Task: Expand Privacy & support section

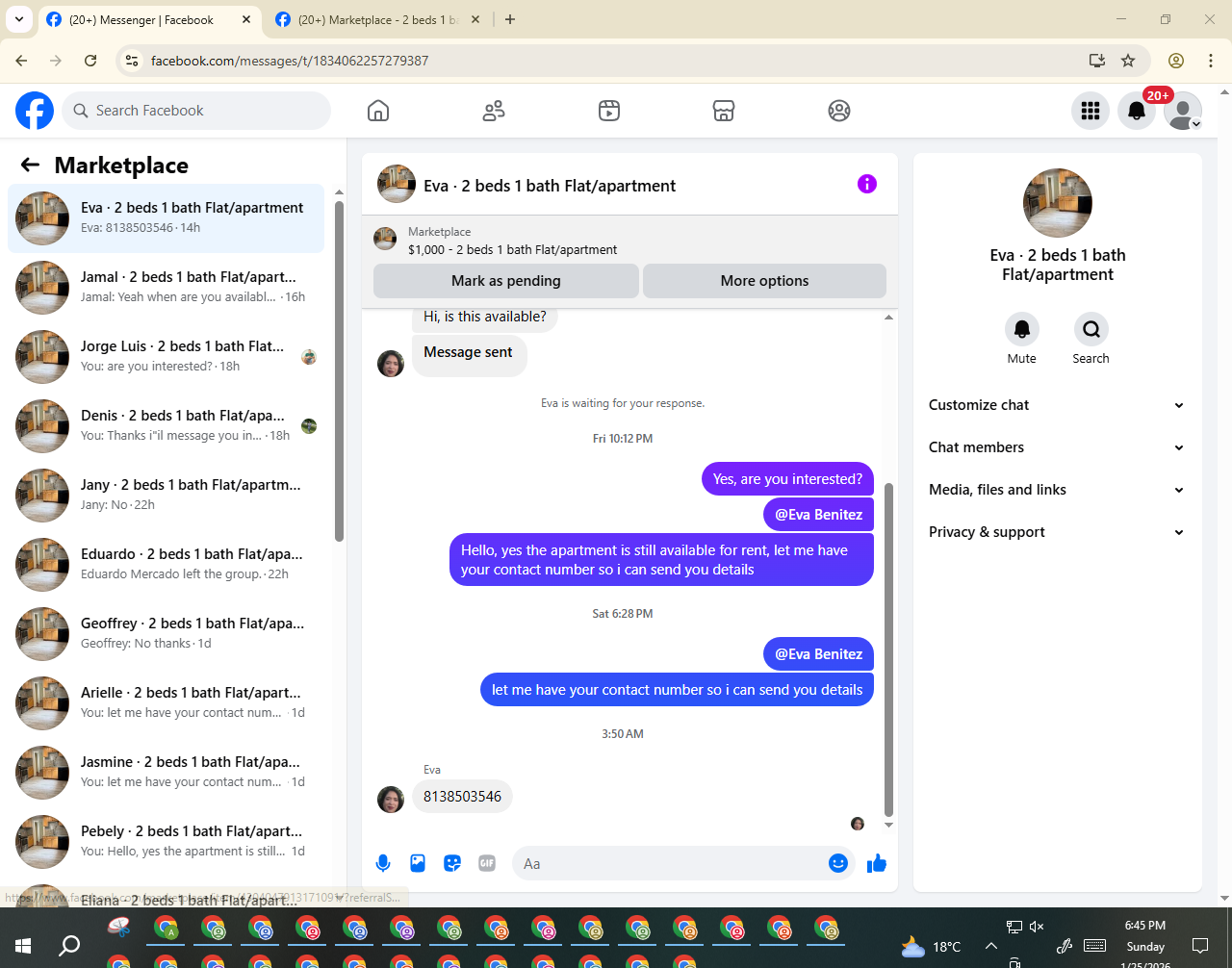Action: (1057, 532)
